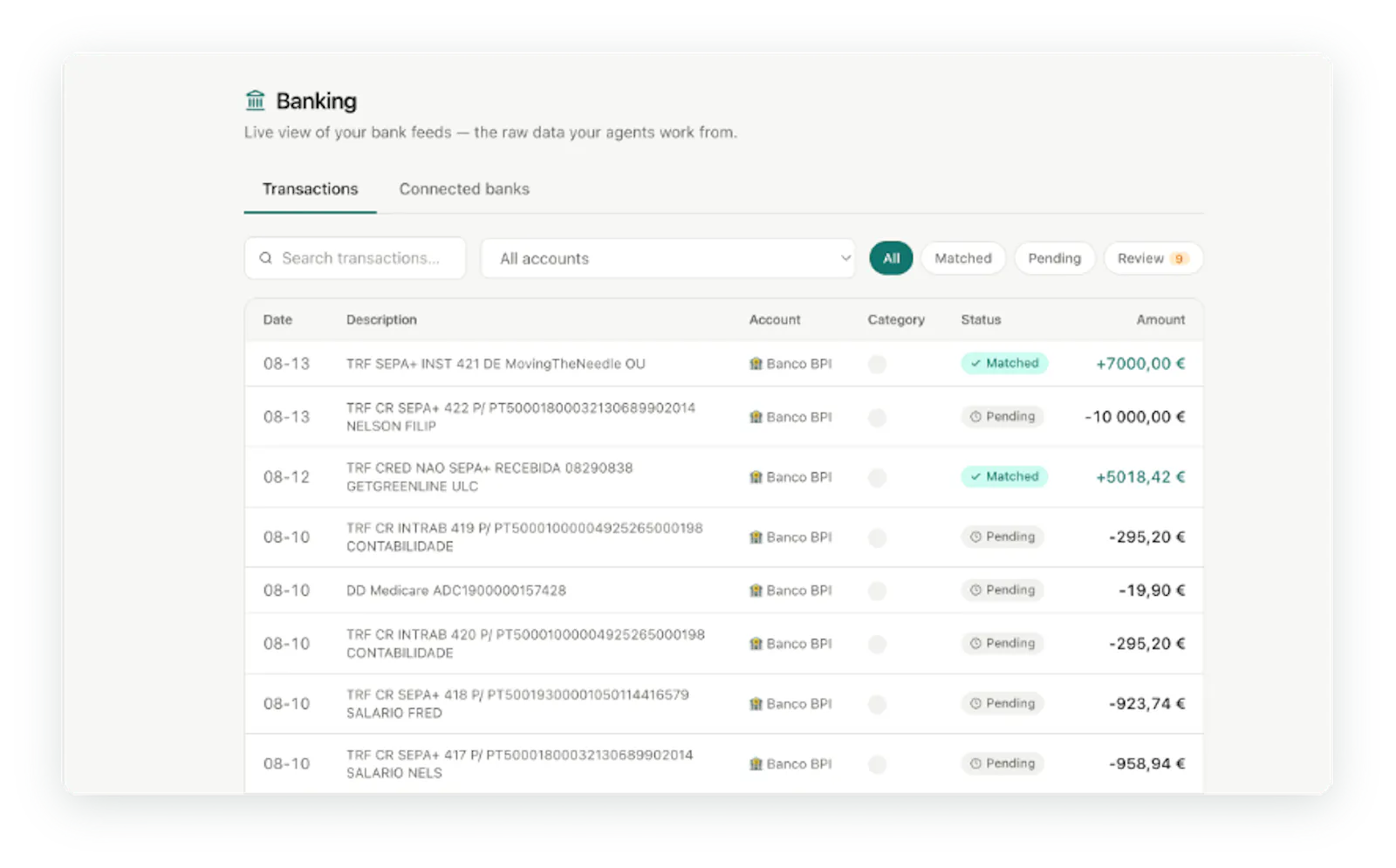Screen dimensions: 1396x868
Task: Click the Status column header
Action: 981,320
